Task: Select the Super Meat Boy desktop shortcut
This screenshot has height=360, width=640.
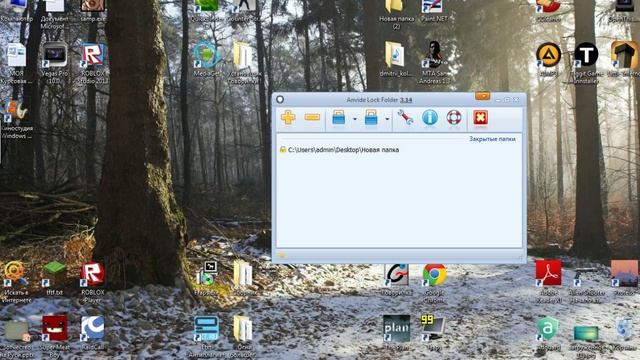Action: [55, 336]
